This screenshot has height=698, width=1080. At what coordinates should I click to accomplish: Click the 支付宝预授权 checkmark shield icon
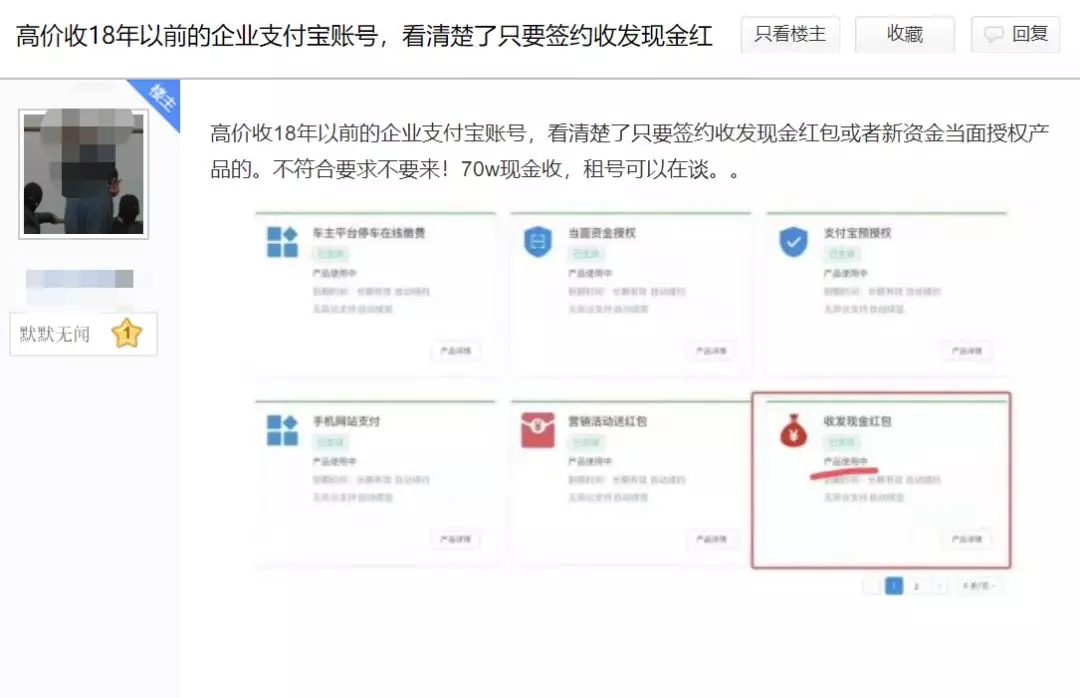pyautogui.click(x=794, y=242)
